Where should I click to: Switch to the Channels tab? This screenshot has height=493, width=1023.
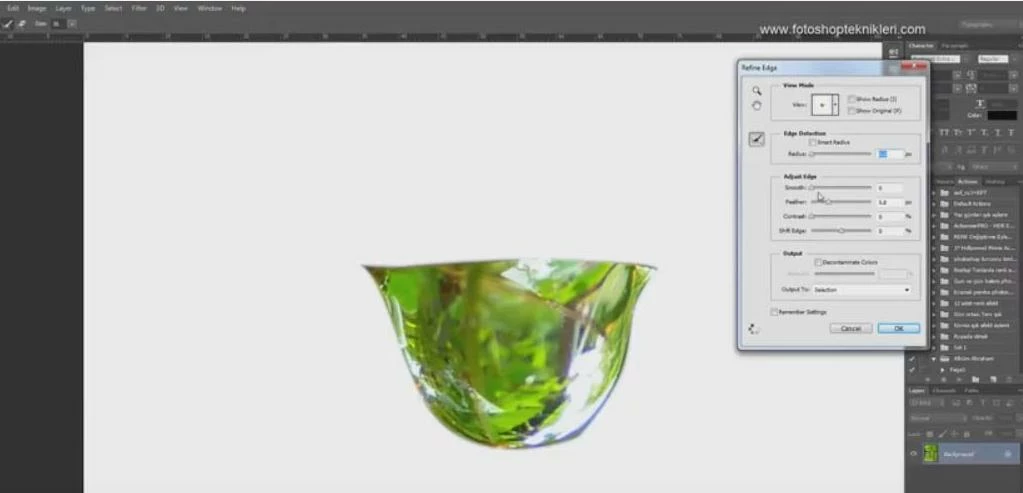pyautogui.click(x=943, y=391)
